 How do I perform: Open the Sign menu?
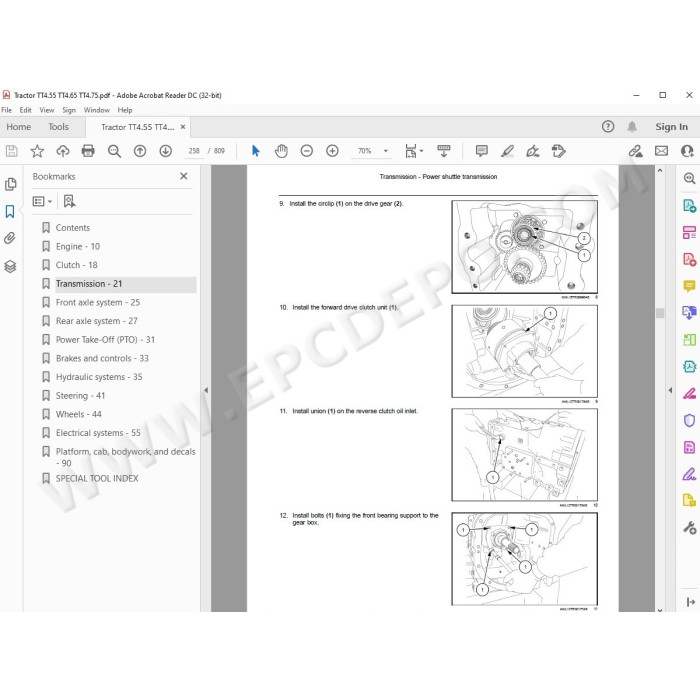(69, 110)
